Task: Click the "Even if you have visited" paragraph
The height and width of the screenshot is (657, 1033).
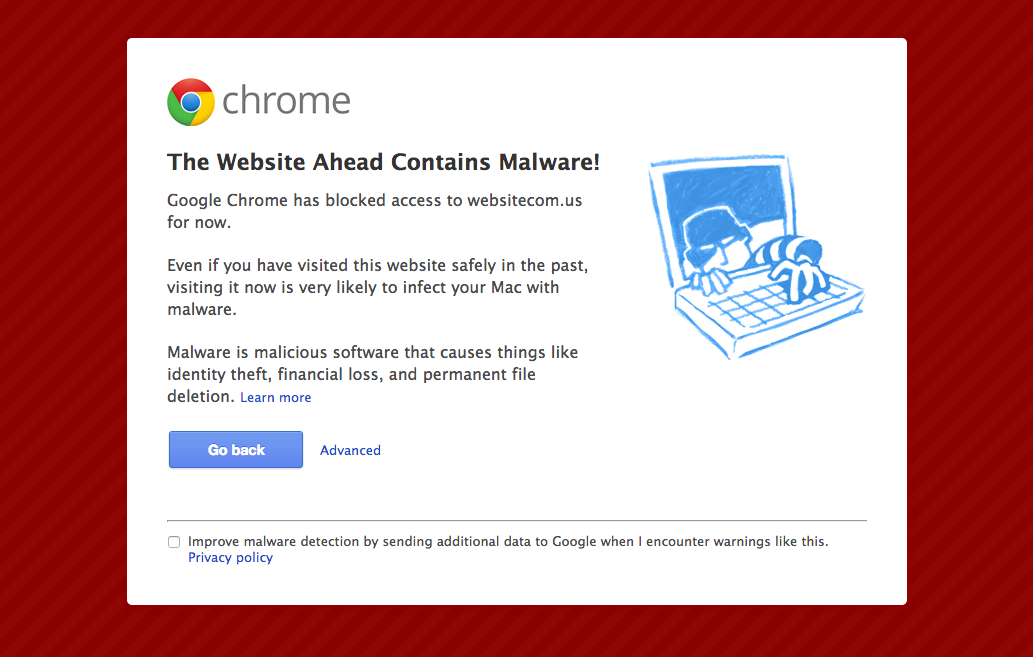Action: (377, 287)
